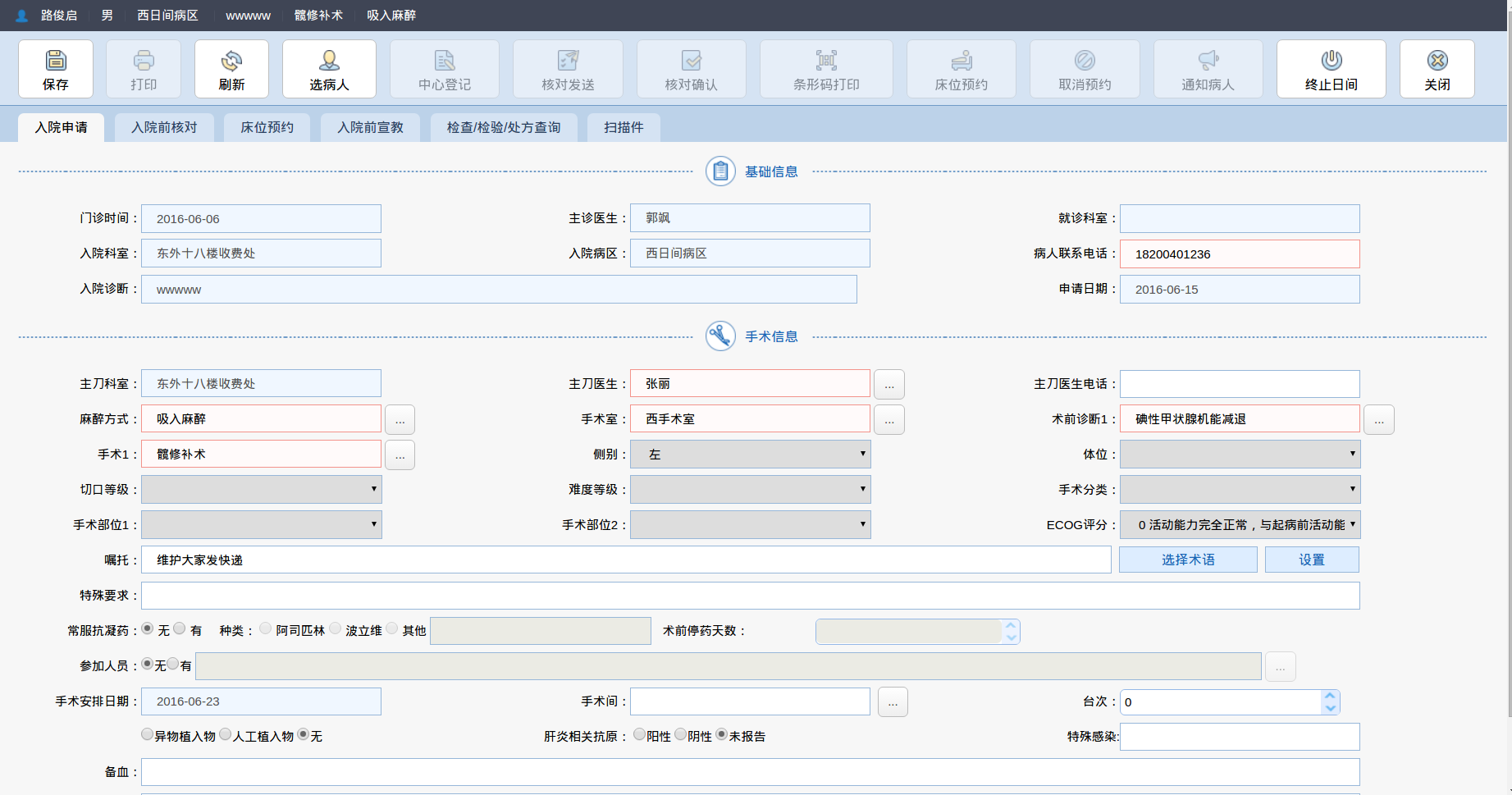Viewport: 1512px width, 795px height.
Task: Select 种类 其他 radio option
Action: click(392, 628)
